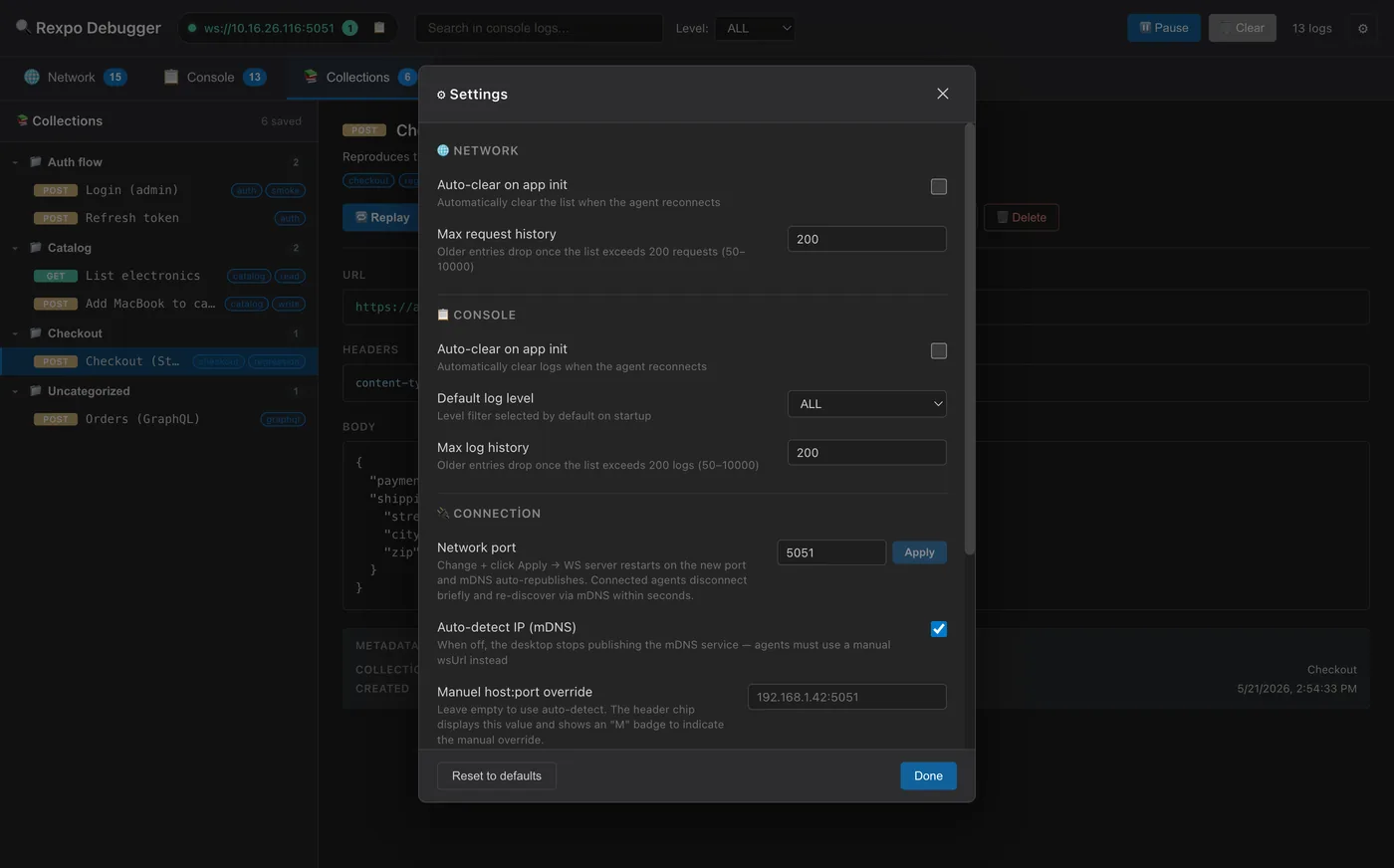The height and width of the screenshot is (868, 1394).
Task: Collapse the Uncategorized group chevron
Action: (x=15, y=391)
